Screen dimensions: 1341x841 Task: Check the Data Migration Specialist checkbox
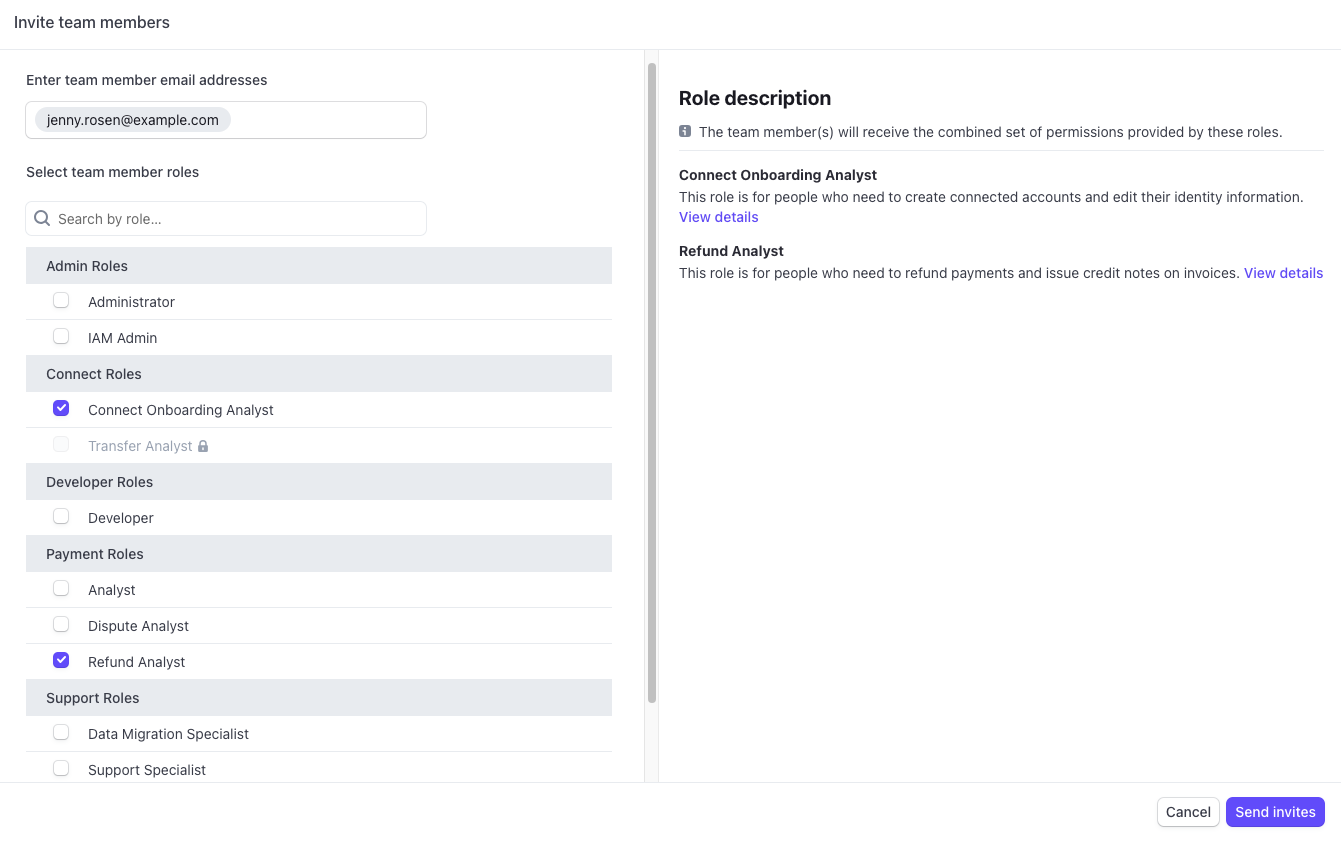click(61, 732)
